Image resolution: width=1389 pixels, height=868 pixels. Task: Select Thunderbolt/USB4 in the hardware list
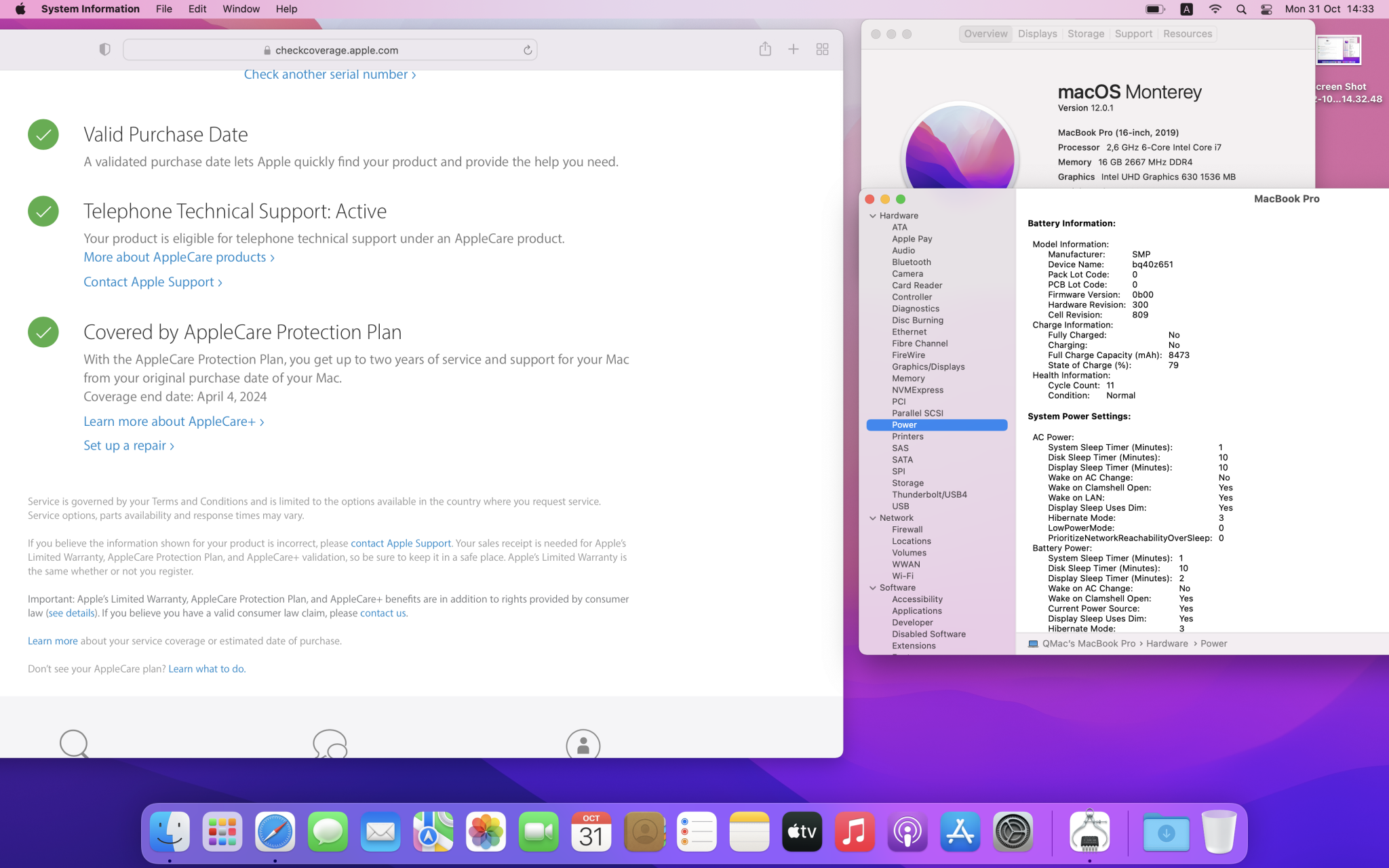(x=929, y=494)
